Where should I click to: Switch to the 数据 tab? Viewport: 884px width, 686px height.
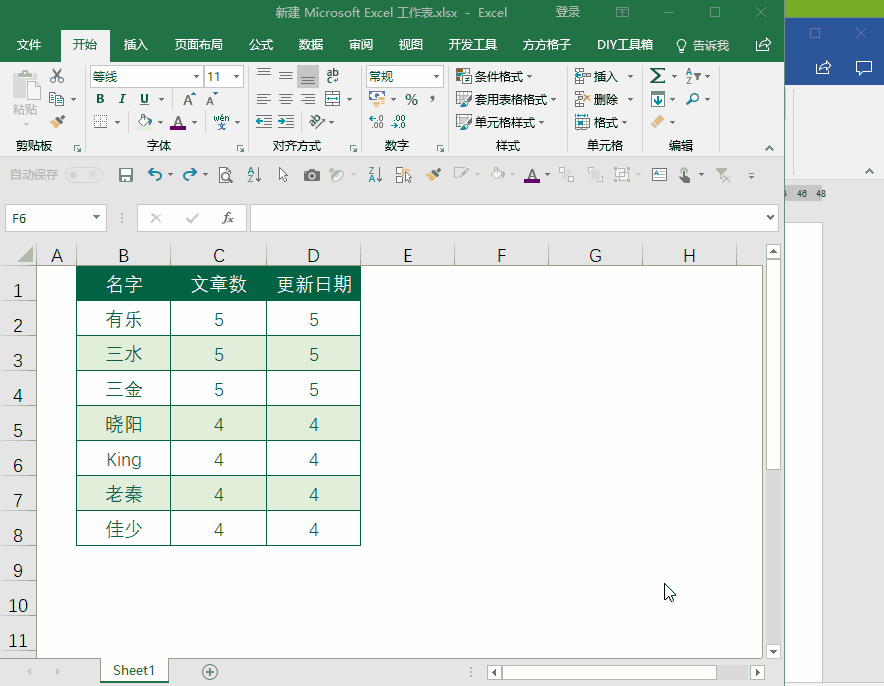(x=311, y=45)
